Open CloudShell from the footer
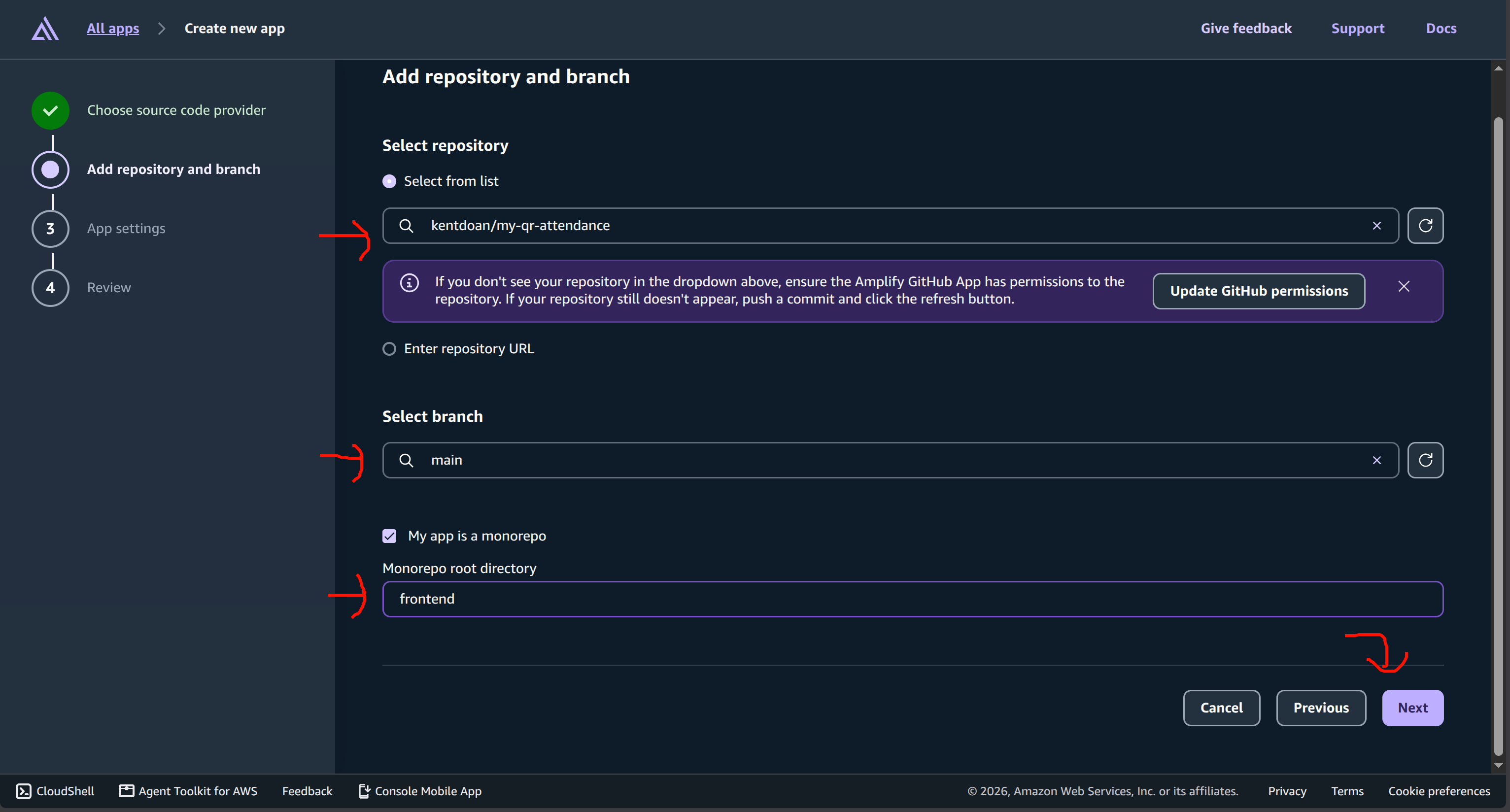Screen dimensions: 1510x812 tap(55, 791)
